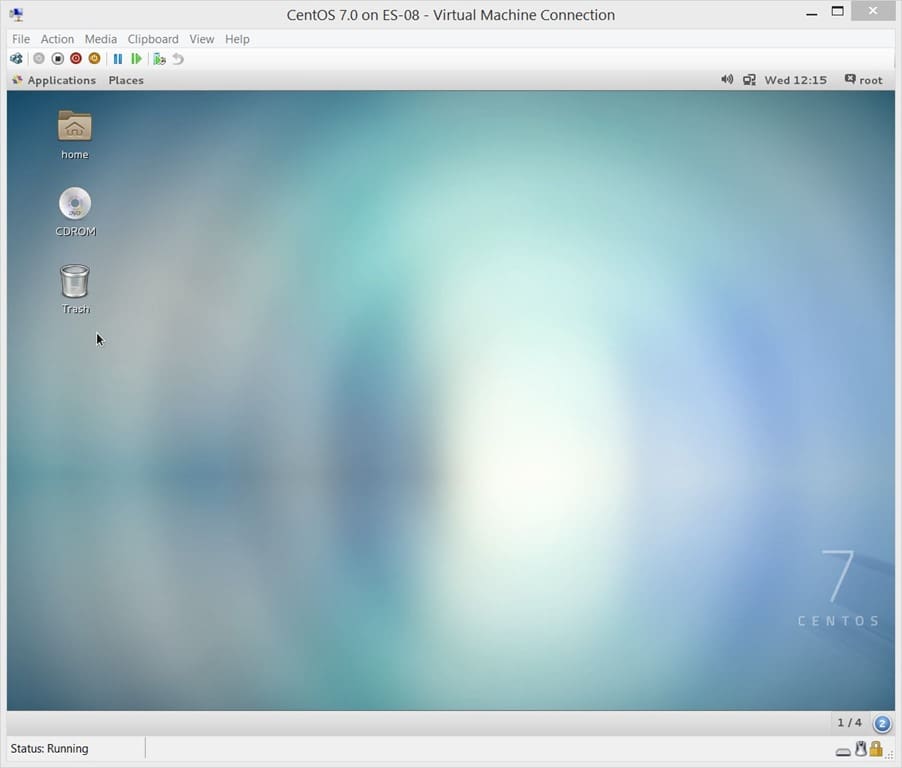Select the home folder desktop icon
Image resolution: width=902 pixels, height=768 pixels.
(75, 135)
